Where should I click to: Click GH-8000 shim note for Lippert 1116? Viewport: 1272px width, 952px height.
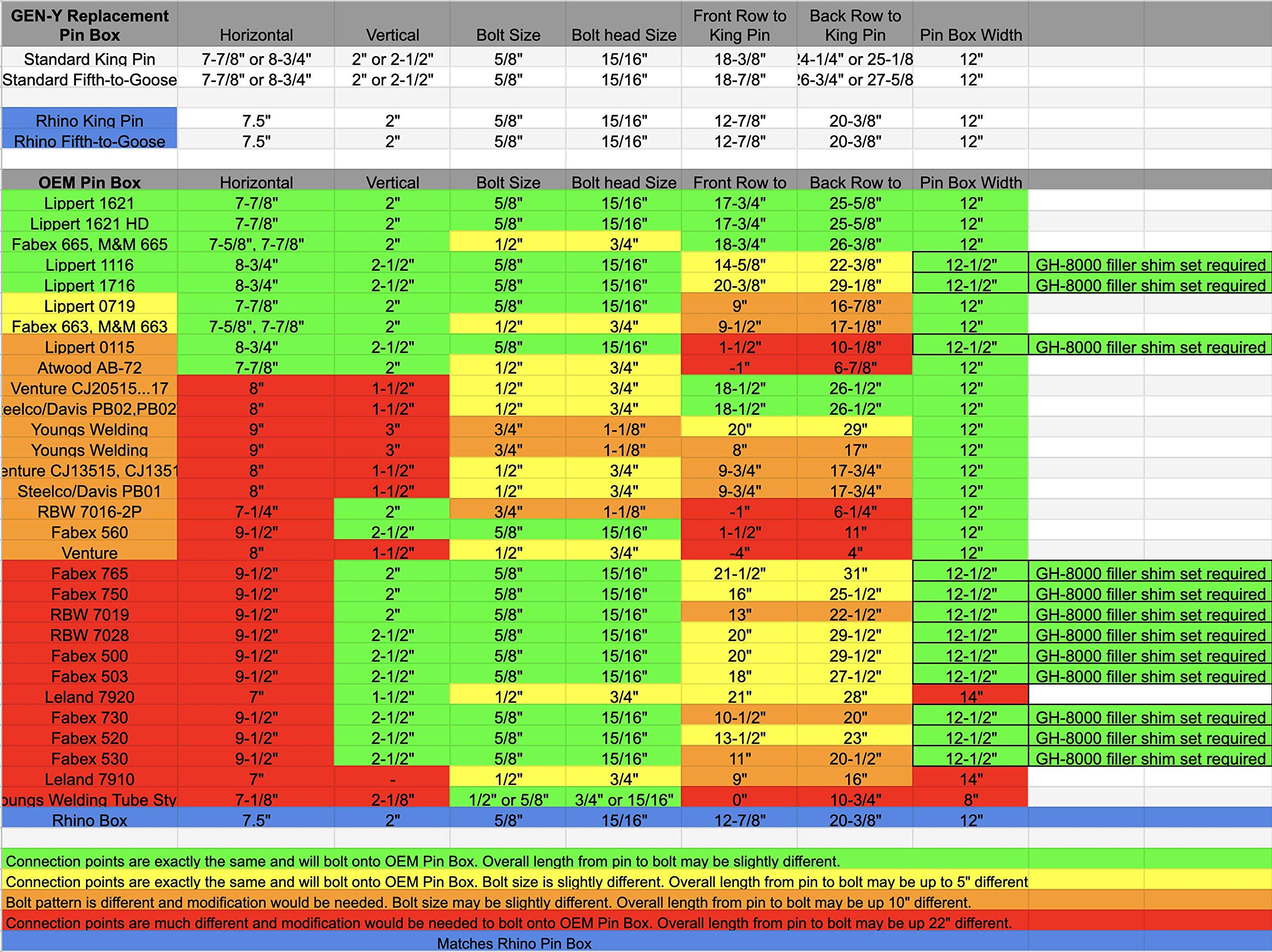coord(1149,265)
